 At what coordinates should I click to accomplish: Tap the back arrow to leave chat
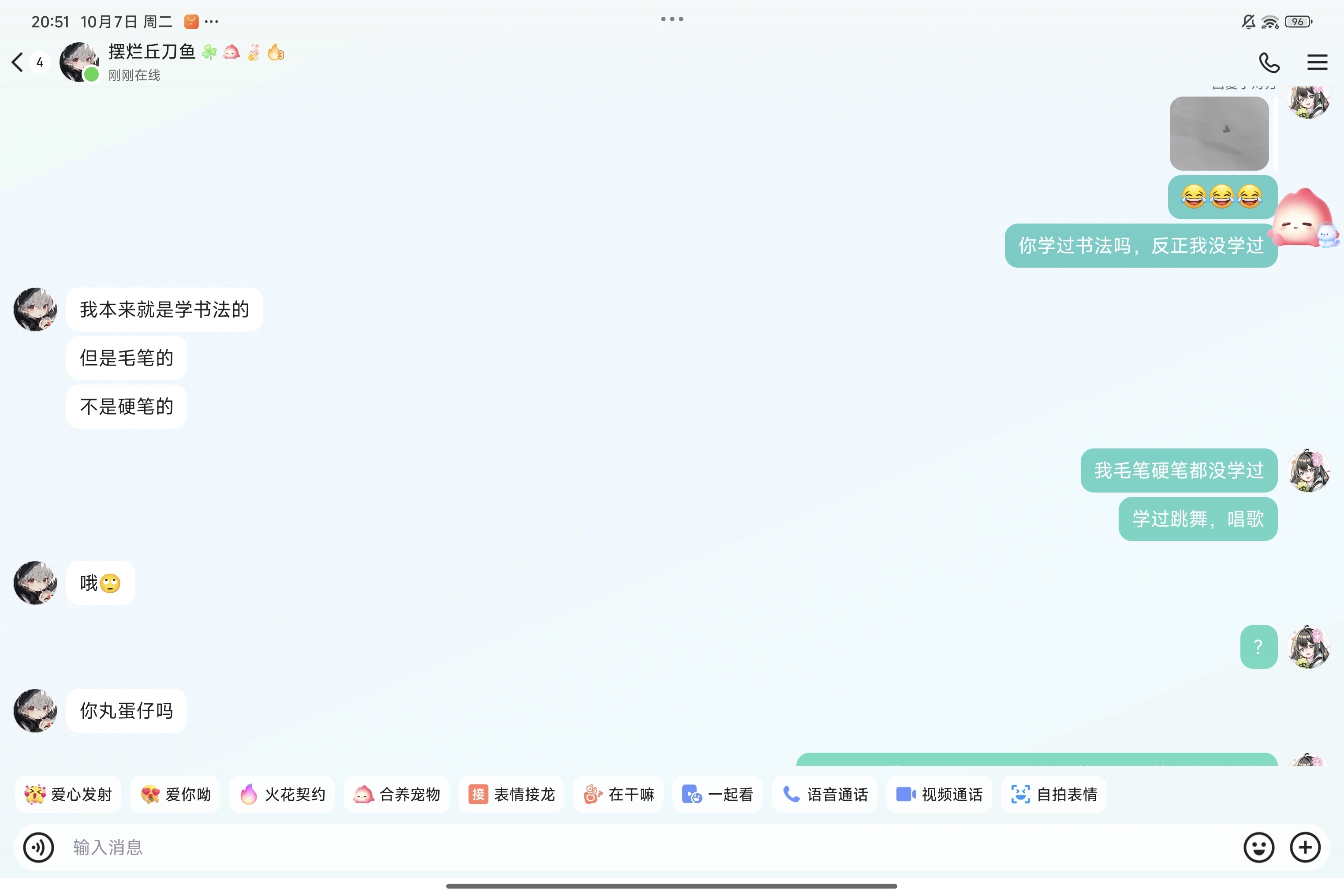click(x=18, y=62)
